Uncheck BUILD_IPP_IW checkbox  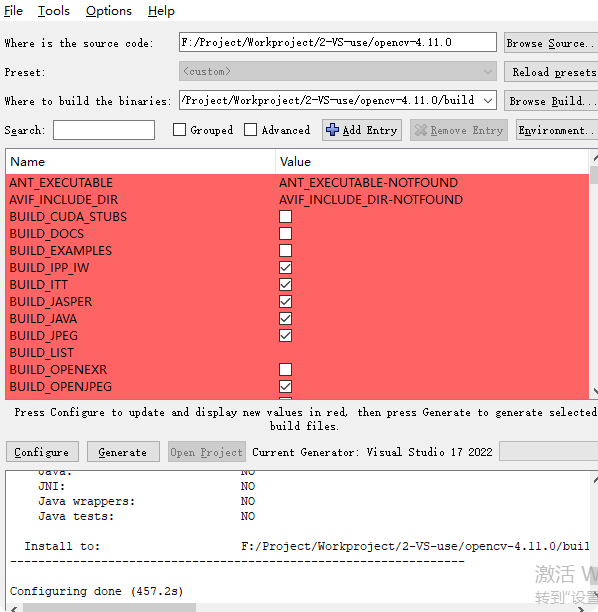pyautogui.click(x=285, y=268)
